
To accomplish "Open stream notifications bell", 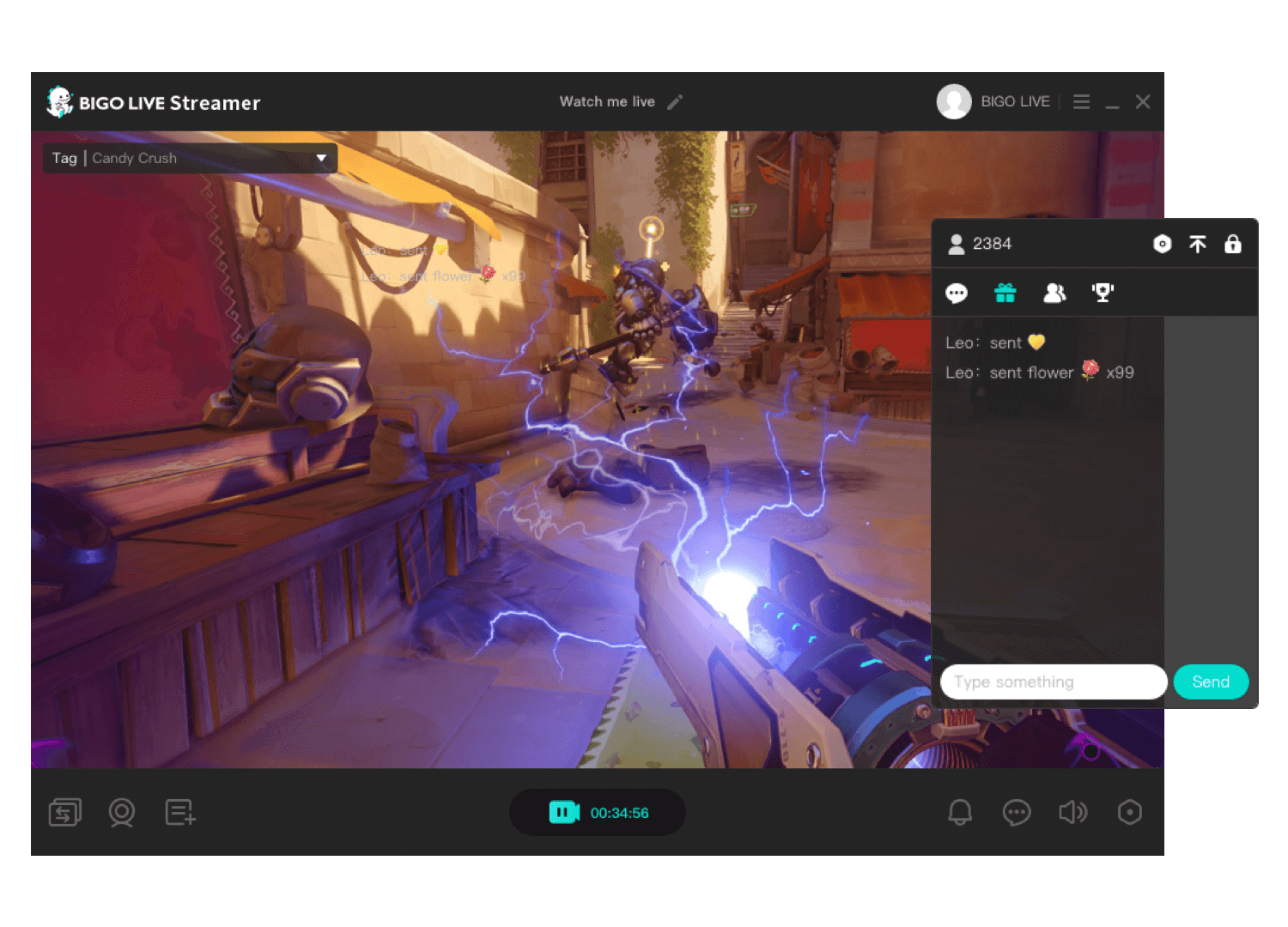I will click(x=960, y=812).
